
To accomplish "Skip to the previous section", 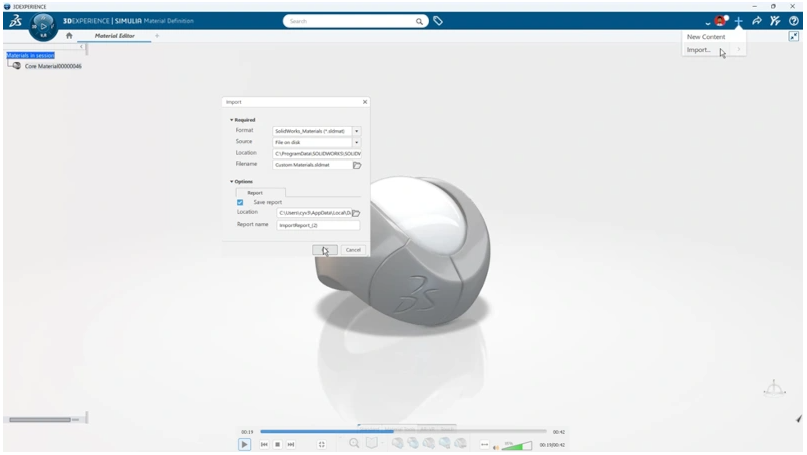I will [x=264, y=445].
